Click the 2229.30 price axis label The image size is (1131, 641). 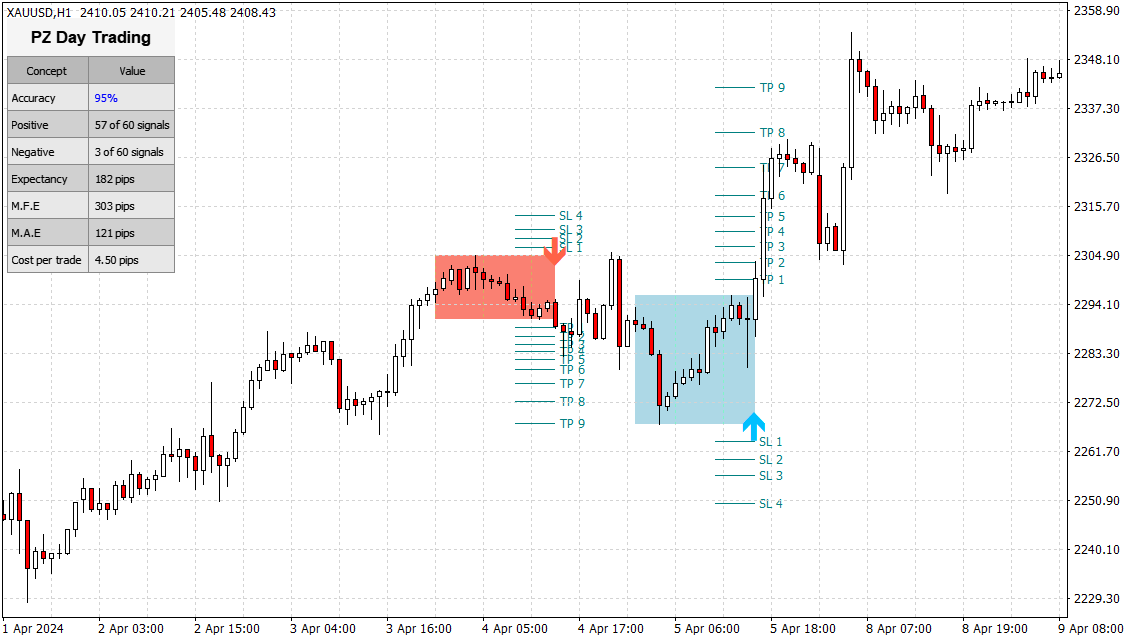(1097, 598)
